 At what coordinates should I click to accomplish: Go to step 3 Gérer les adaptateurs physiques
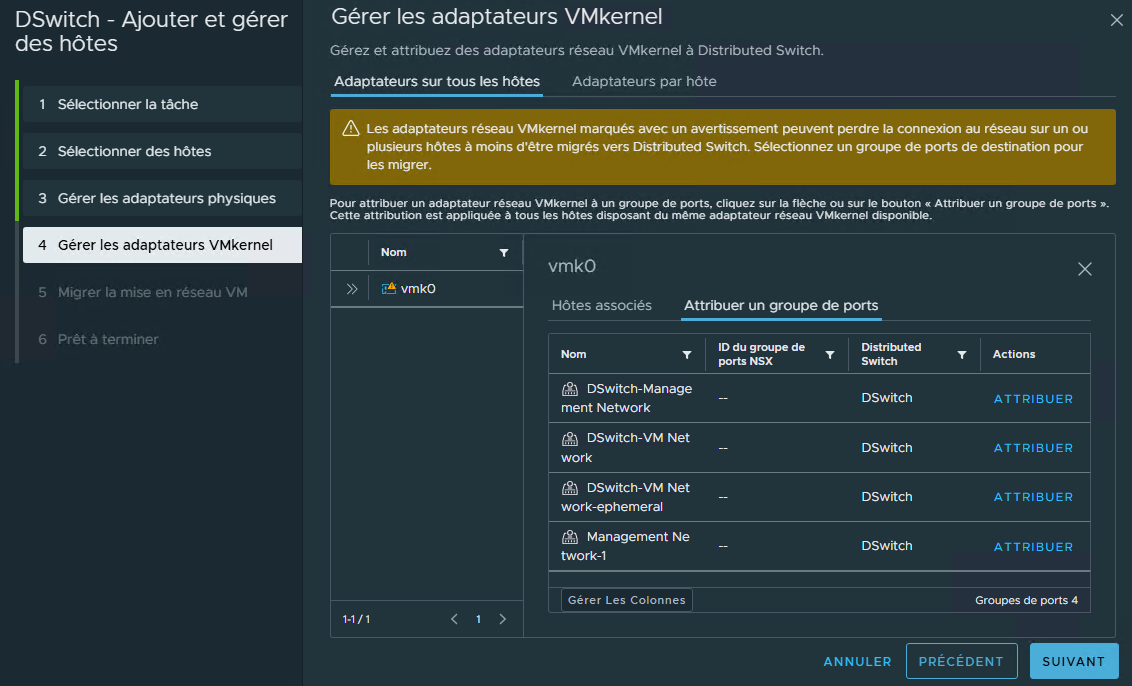[x=166, y=198]
